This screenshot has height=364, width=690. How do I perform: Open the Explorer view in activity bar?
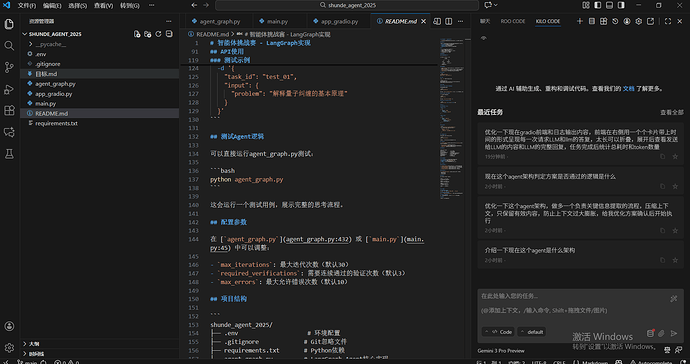tap(9, 24)
